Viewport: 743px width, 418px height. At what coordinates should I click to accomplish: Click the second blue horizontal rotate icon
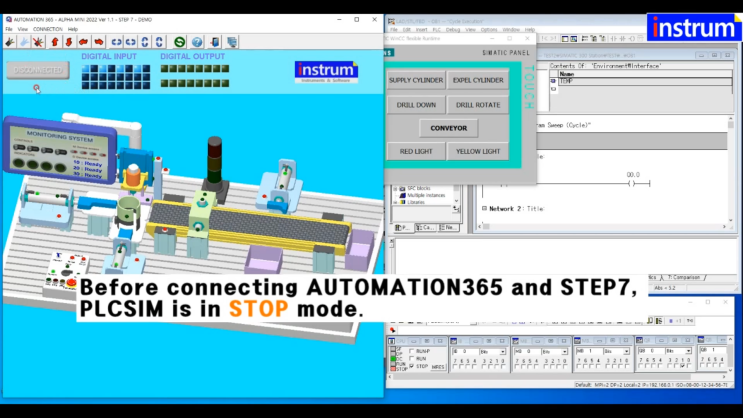tap(130, 42)
